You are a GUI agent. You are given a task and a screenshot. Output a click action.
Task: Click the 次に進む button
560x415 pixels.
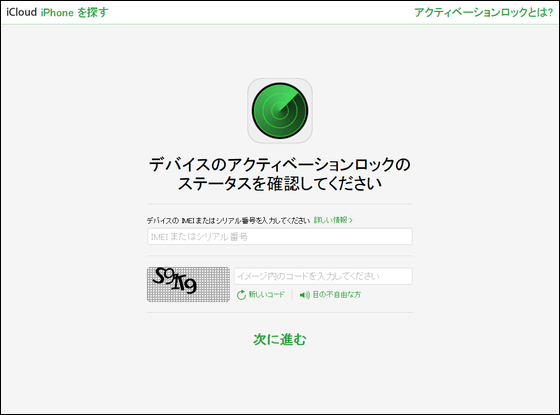[x=280, y=339]
